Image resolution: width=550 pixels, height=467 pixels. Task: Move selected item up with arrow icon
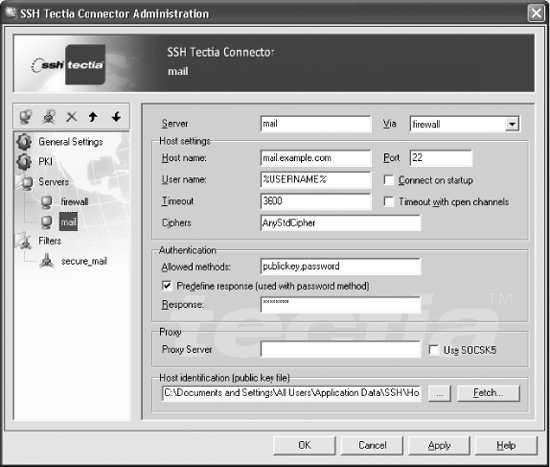(x=93, y=116)
